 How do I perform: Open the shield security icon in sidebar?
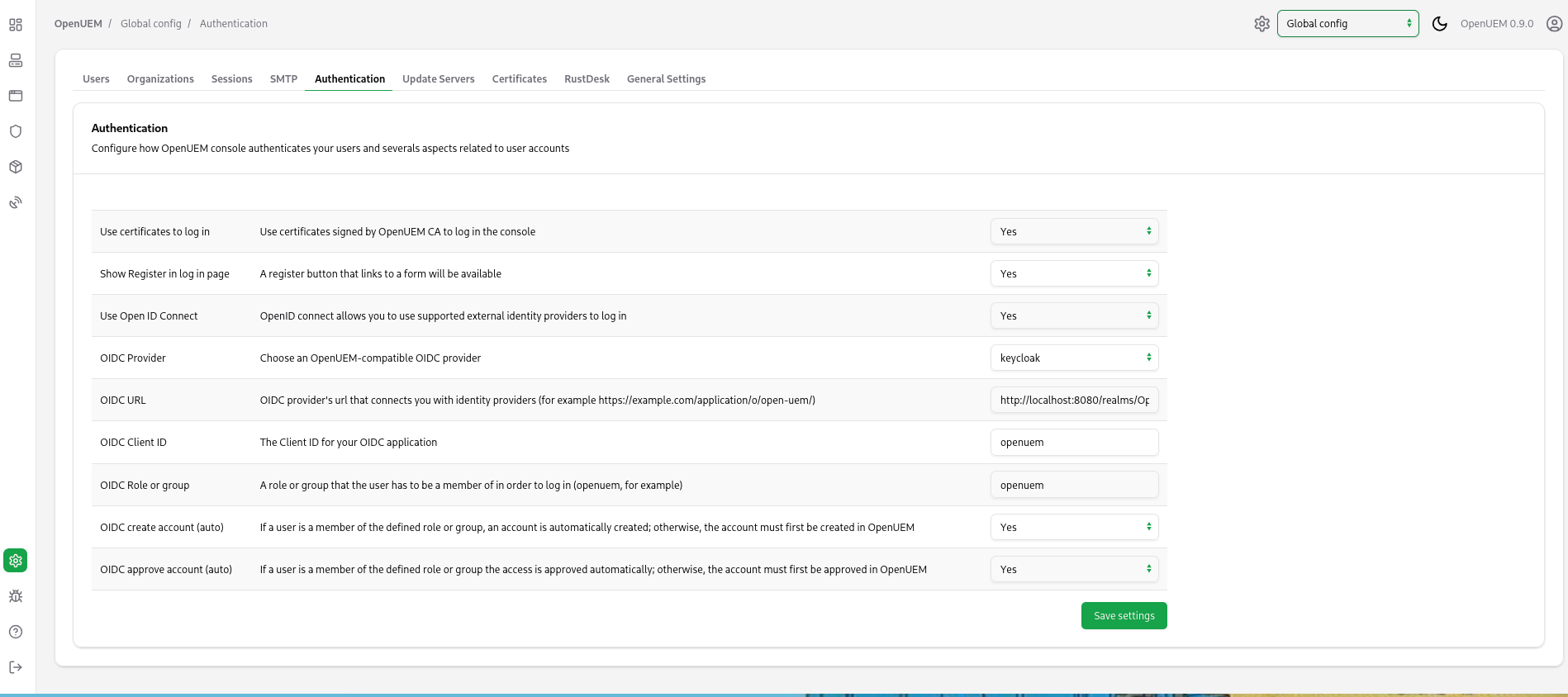point(16,131)
